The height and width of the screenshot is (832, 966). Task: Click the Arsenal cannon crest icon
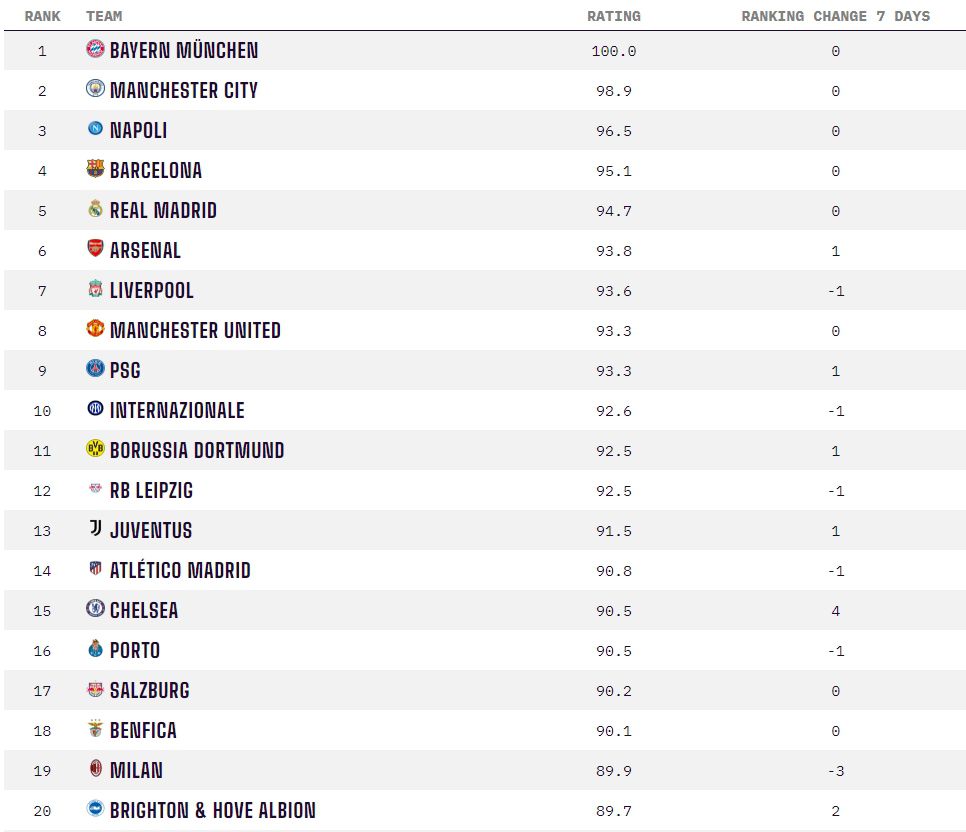tap(95, 249)
